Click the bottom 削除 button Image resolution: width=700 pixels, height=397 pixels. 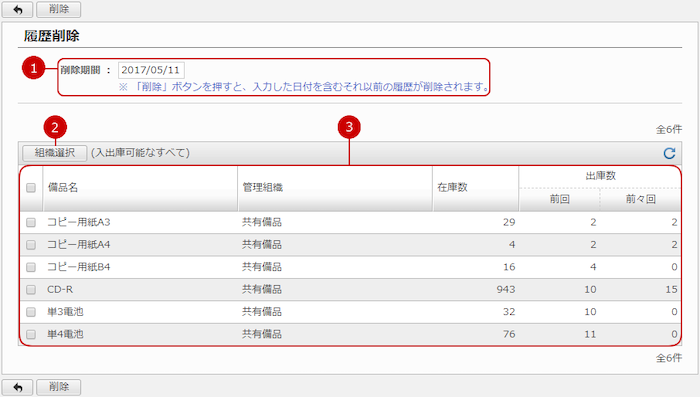[x=58, y=387]
